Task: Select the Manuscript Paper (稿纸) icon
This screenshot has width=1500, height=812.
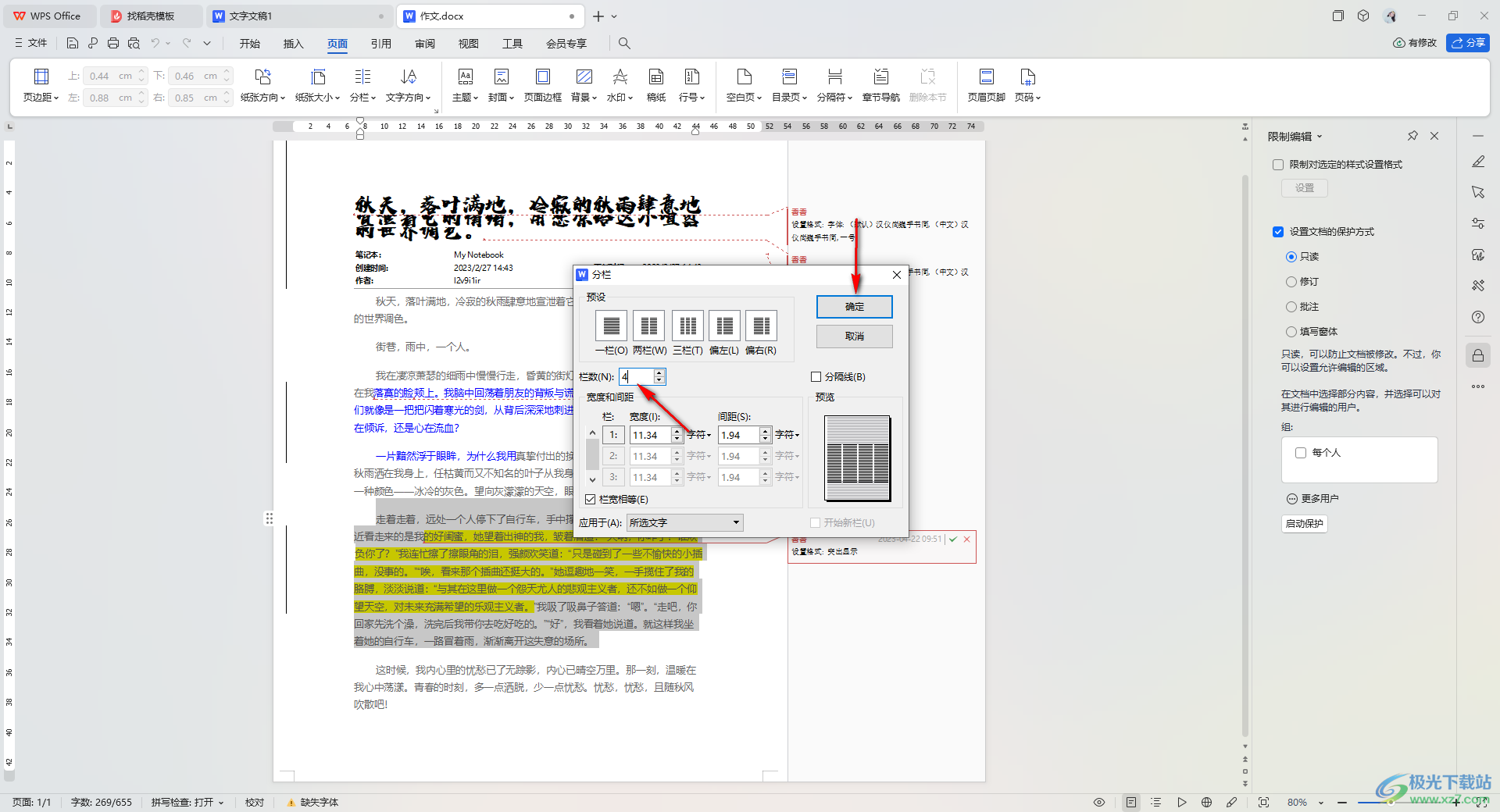Action: point(656,77)
